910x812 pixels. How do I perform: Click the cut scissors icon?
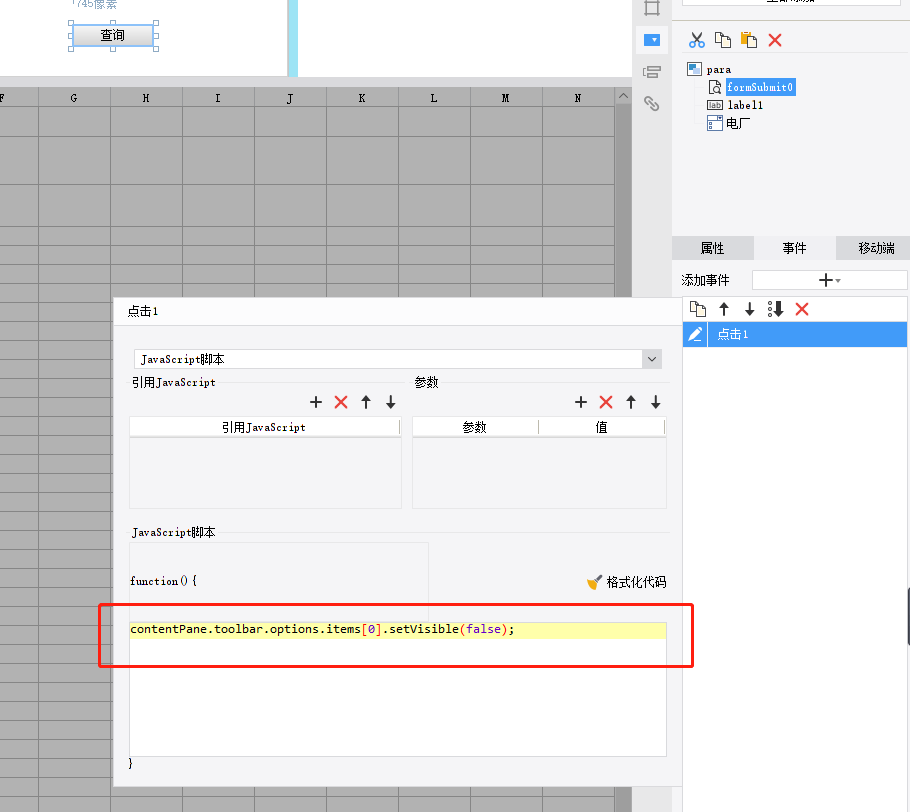[697, 40]
